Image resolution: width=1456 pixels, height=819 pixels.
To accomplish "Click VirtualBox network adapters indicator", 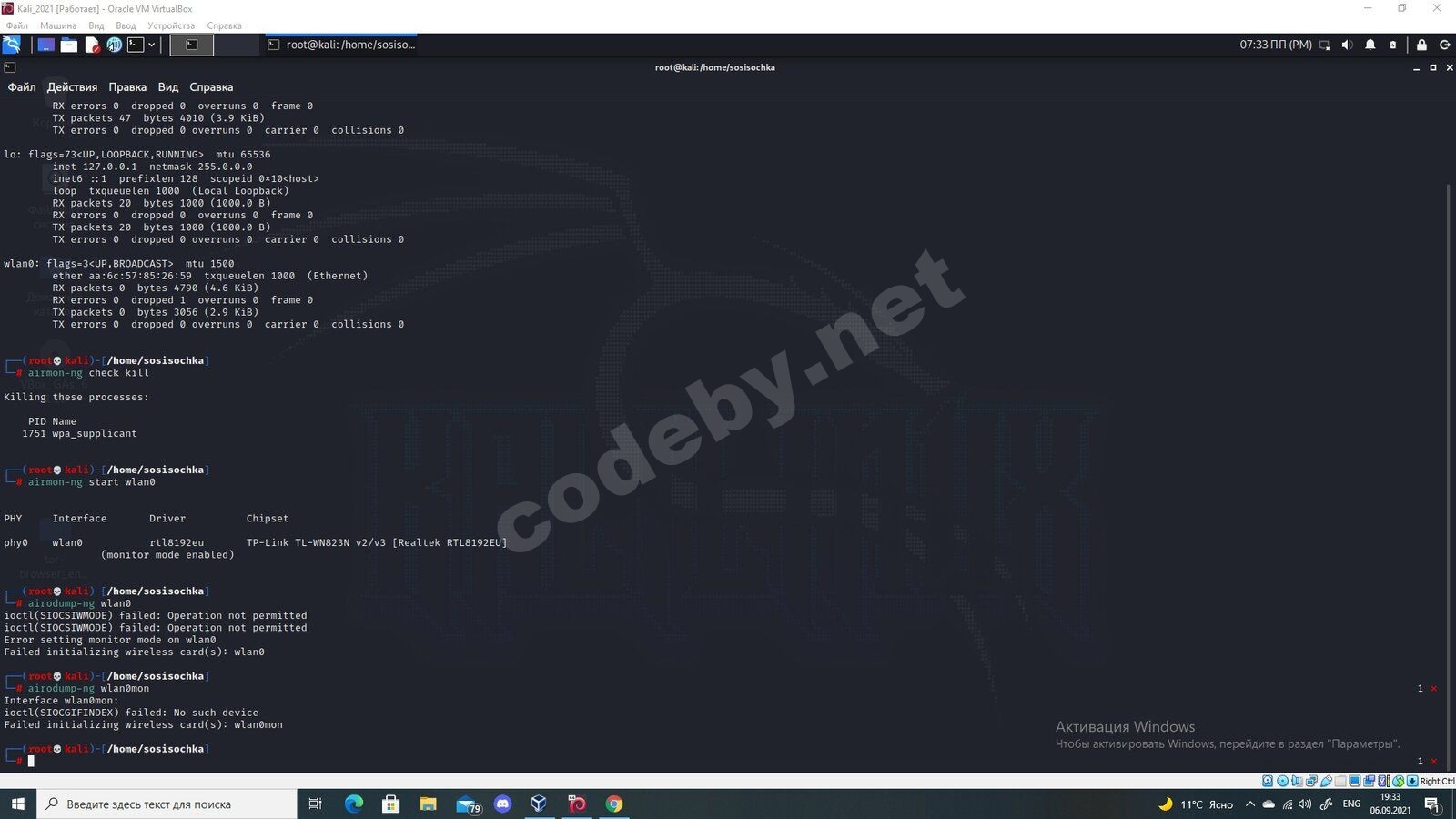I will tap(1311, 781).
